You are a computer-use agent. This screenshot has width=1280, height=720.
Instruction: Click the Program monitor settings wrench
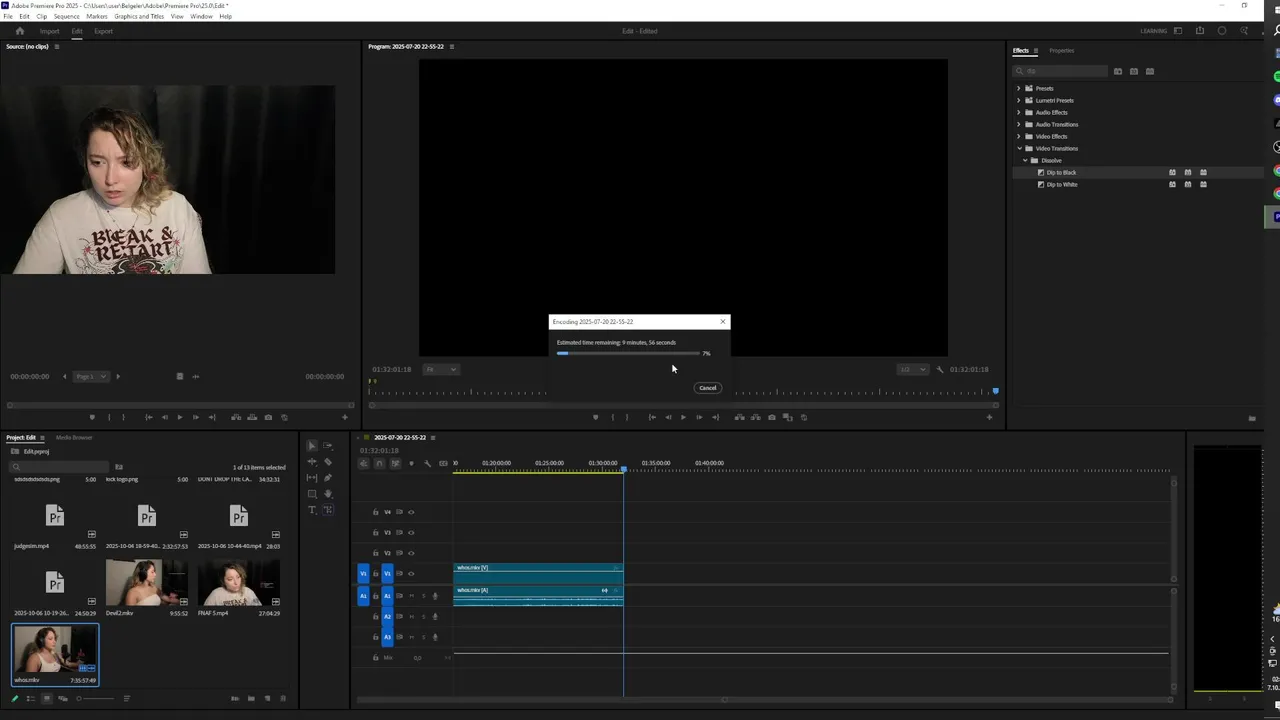click(939, 369)
